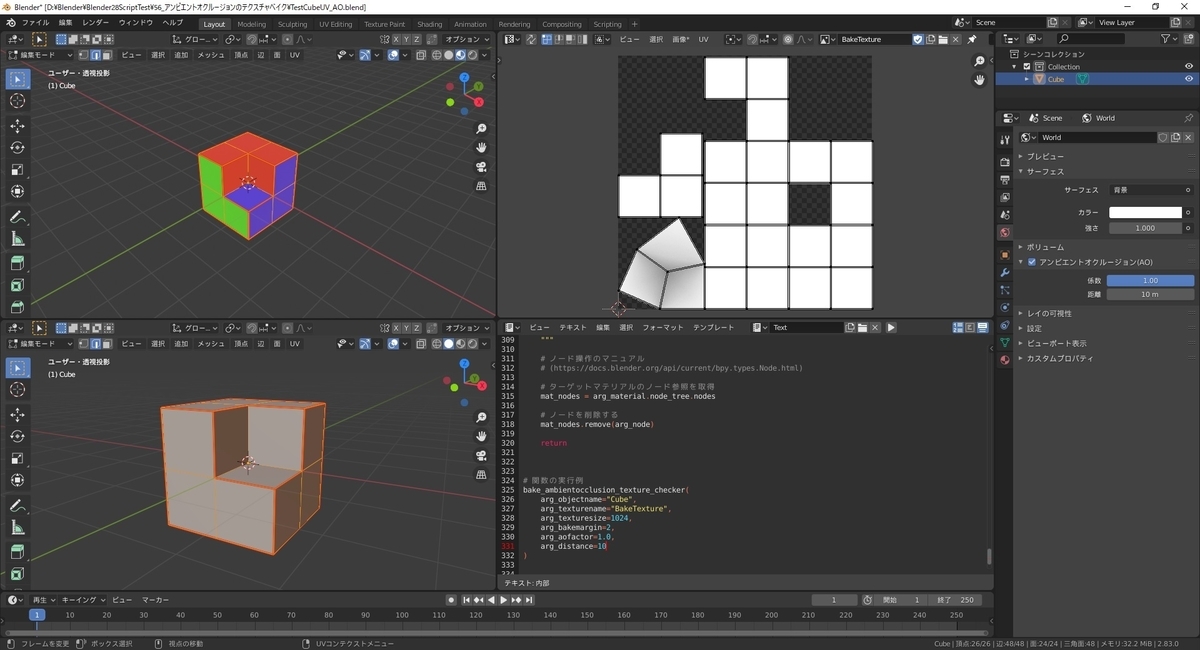
Task: Toggle Collection exclude checkbox in outliner
Action: pyautogui.click(x=1027, y=67)
